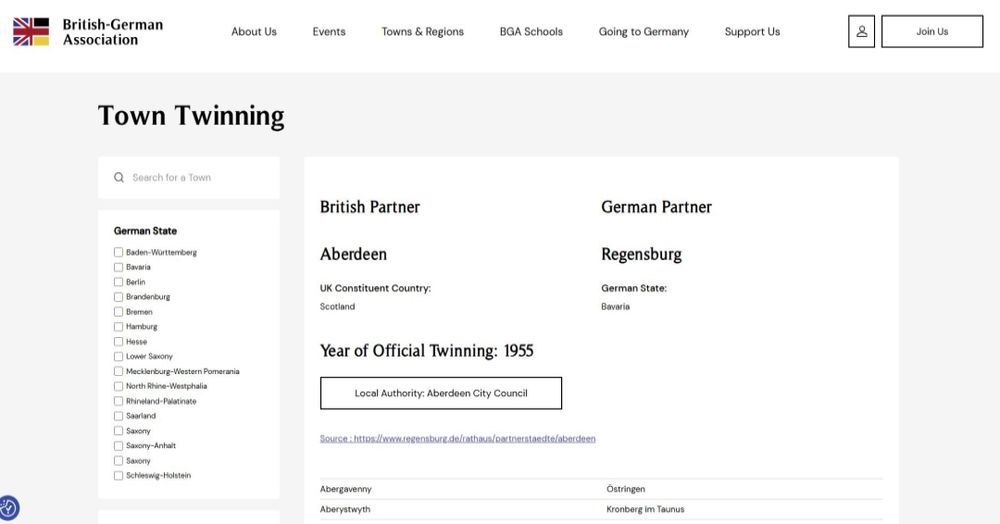Select the Aberystwyth row

(x=601, y=509)
